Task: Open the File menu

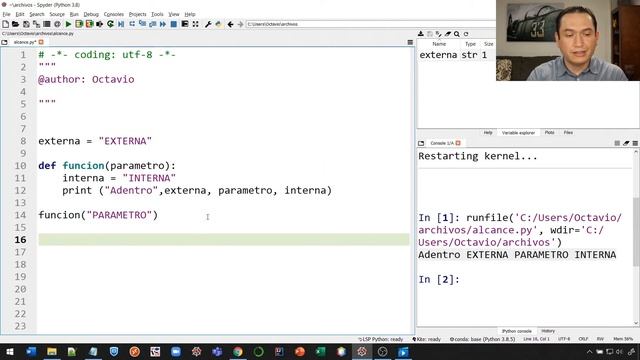Action: [x=7, y=14]
